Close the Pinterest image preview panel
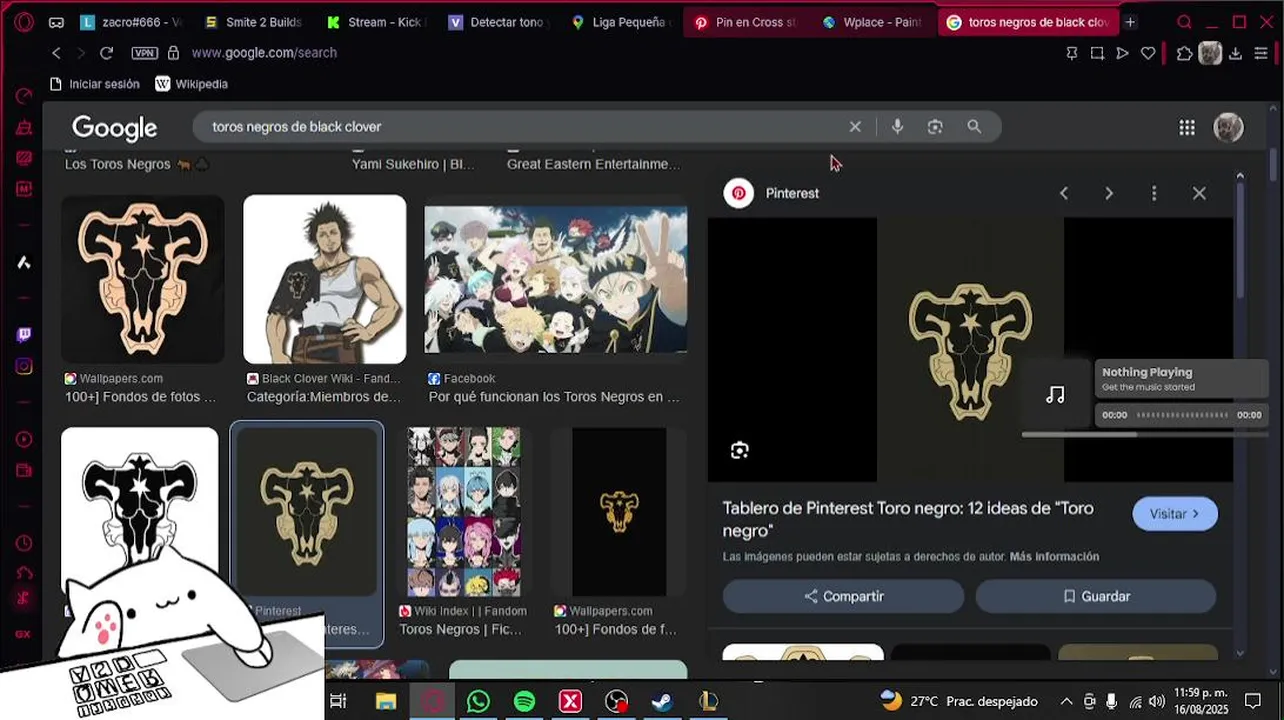The width and height of the screenshot is (1284, 720). (x=1199, y=193)
